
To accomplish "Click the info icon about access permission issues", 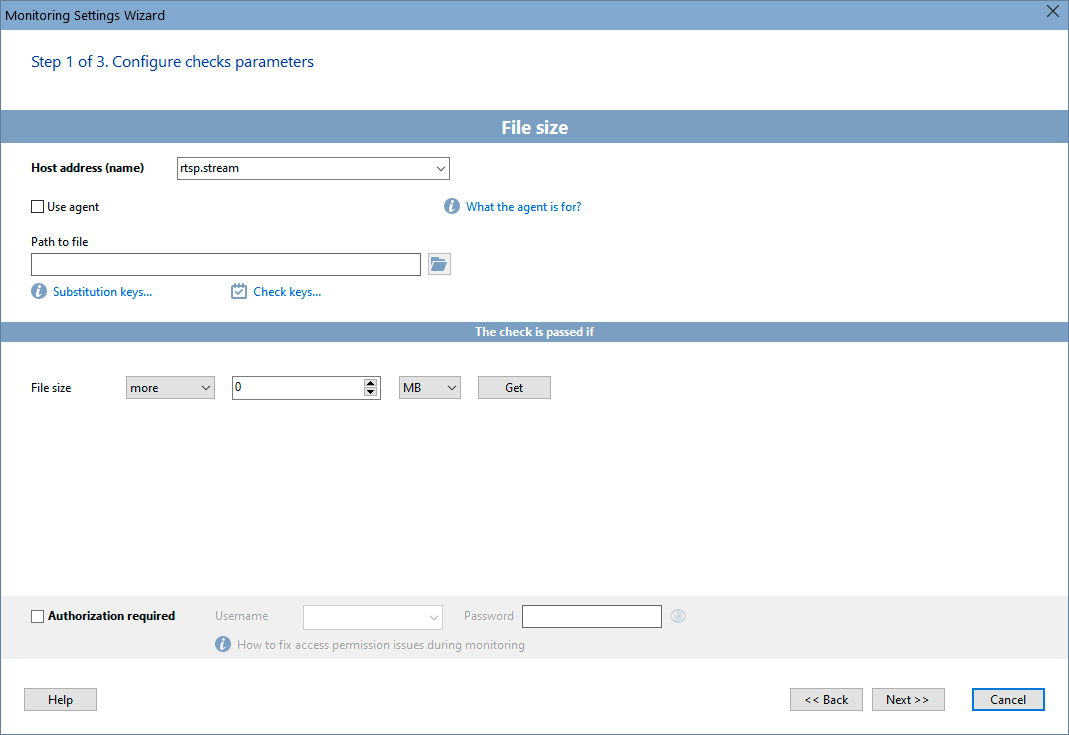I will (x=222, y=644).
